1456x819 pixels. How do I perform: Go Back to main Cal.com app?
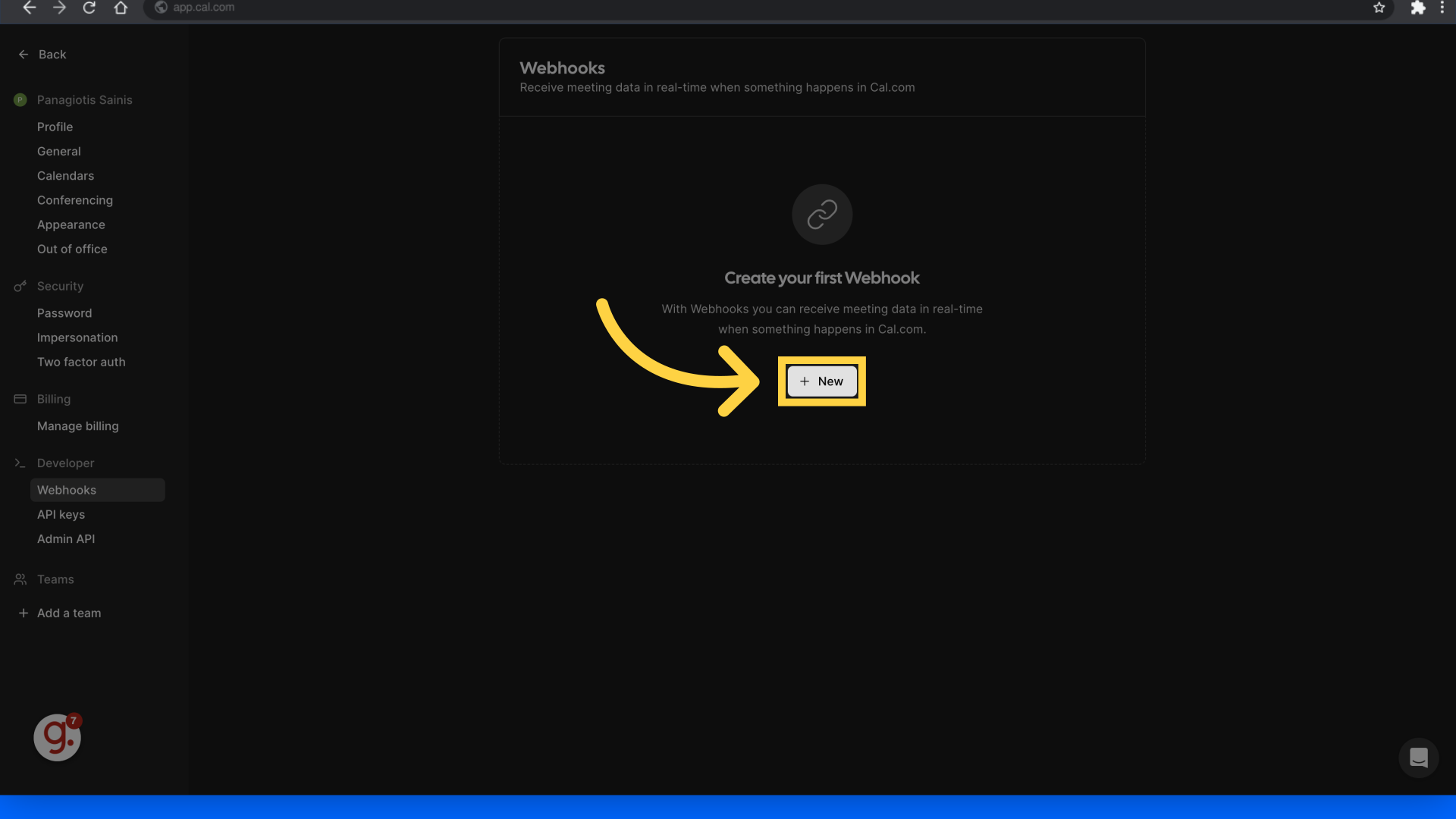point(42,55)
